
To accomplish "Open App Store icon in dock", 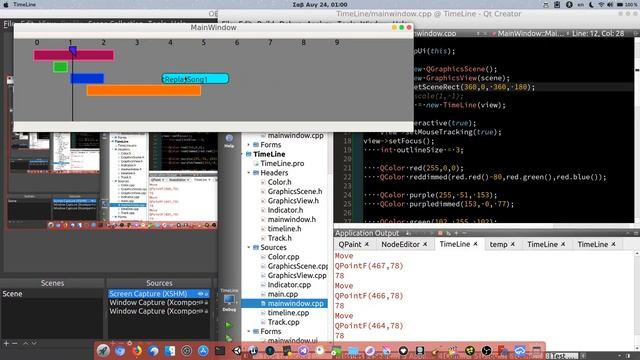I will [203, 350].
